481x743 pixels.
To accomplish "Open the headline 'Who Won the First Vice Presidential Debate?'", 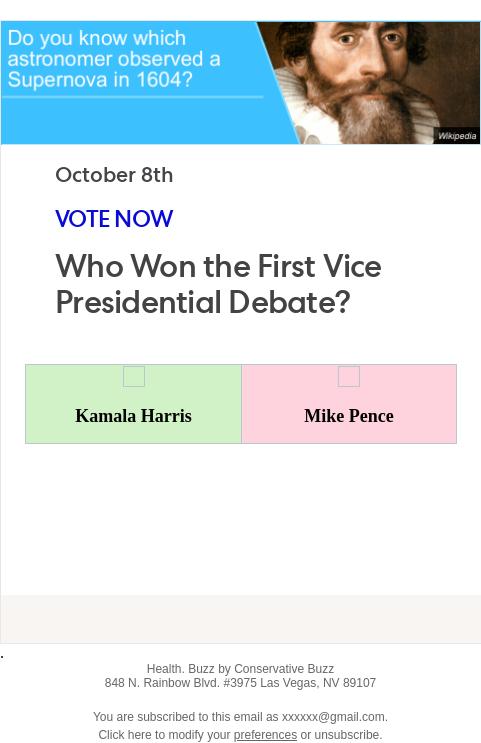I will [x=218, y=284].
